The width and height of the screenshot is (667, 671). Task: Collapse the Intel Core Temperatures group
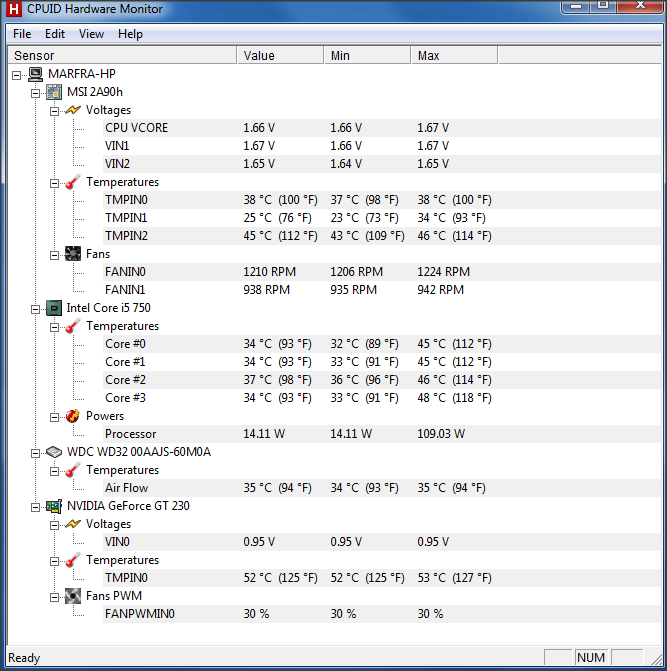[54, 327]
